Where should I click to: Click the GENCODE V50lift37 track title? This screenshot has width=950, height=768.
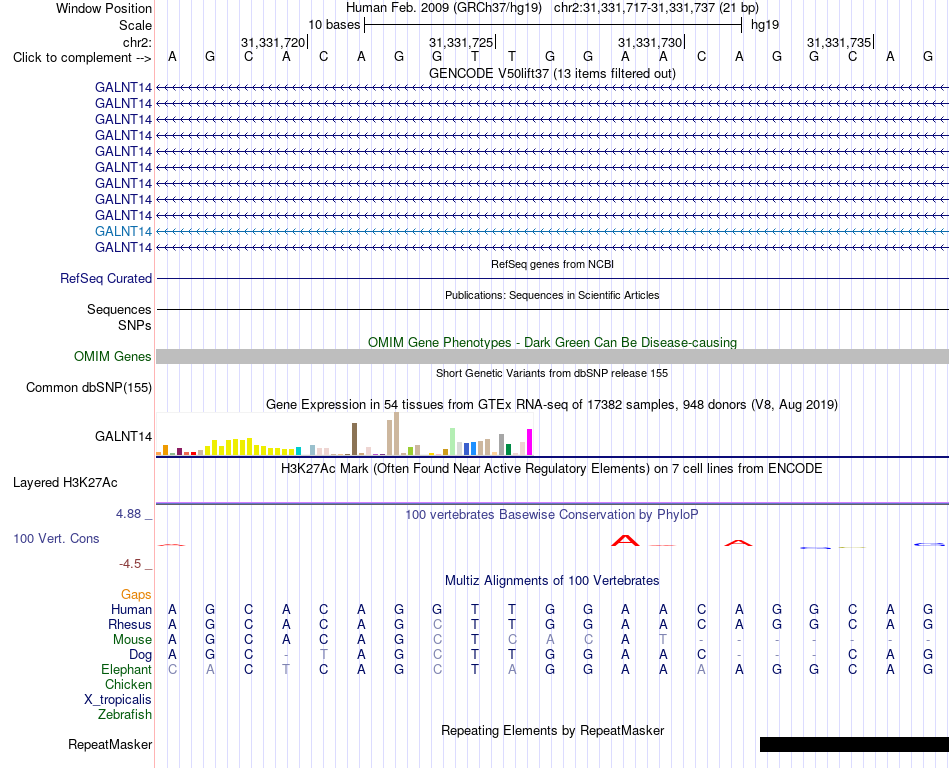tap(552, 73)
